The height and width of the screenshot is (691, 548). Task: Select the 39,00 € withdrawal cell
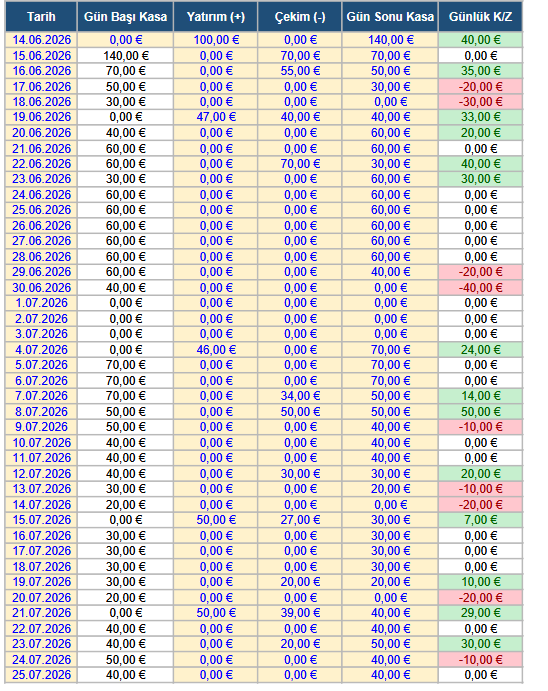300,613
